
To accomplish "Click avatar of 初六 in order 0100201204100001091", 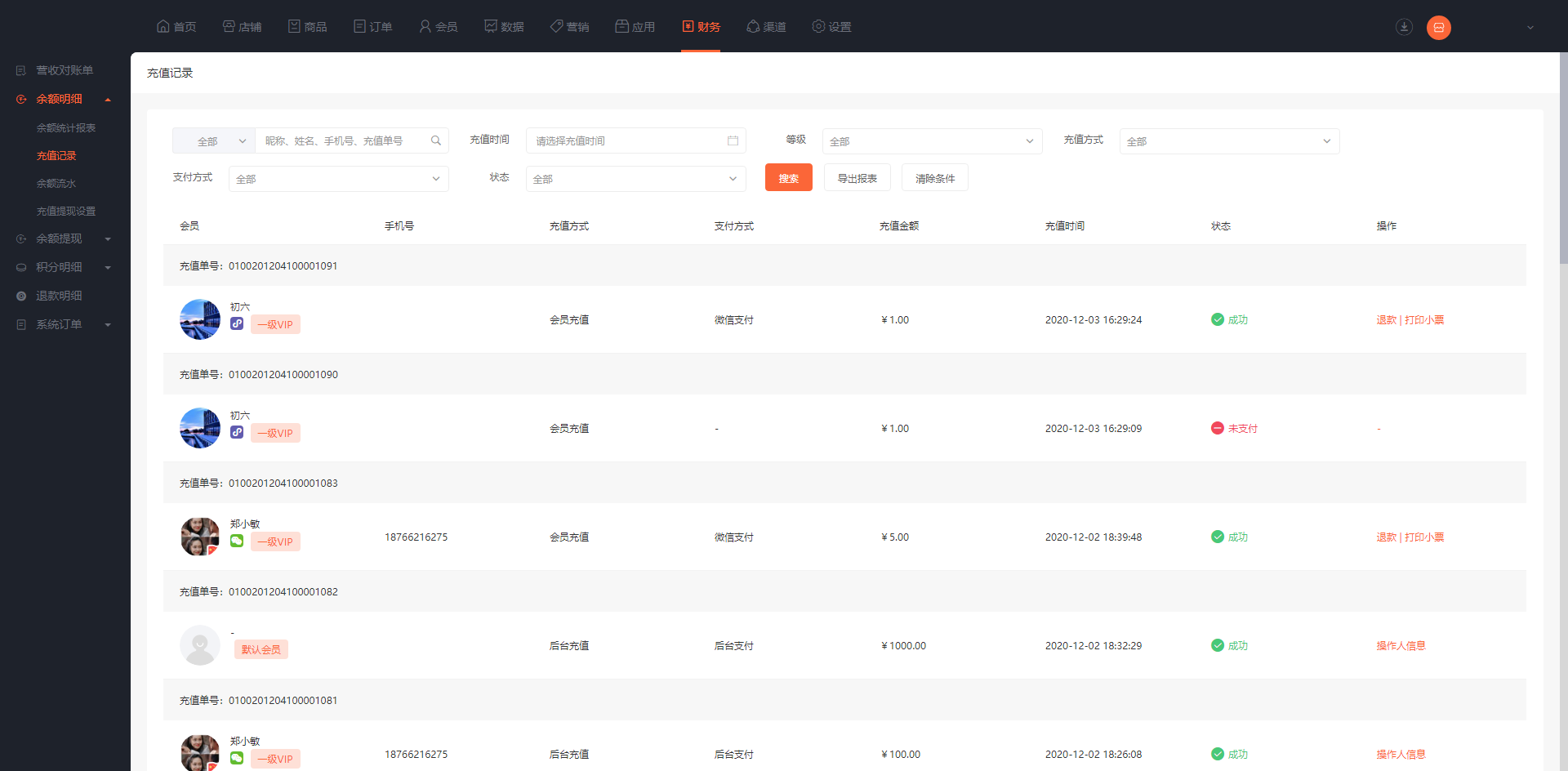I will pos(200,319).
